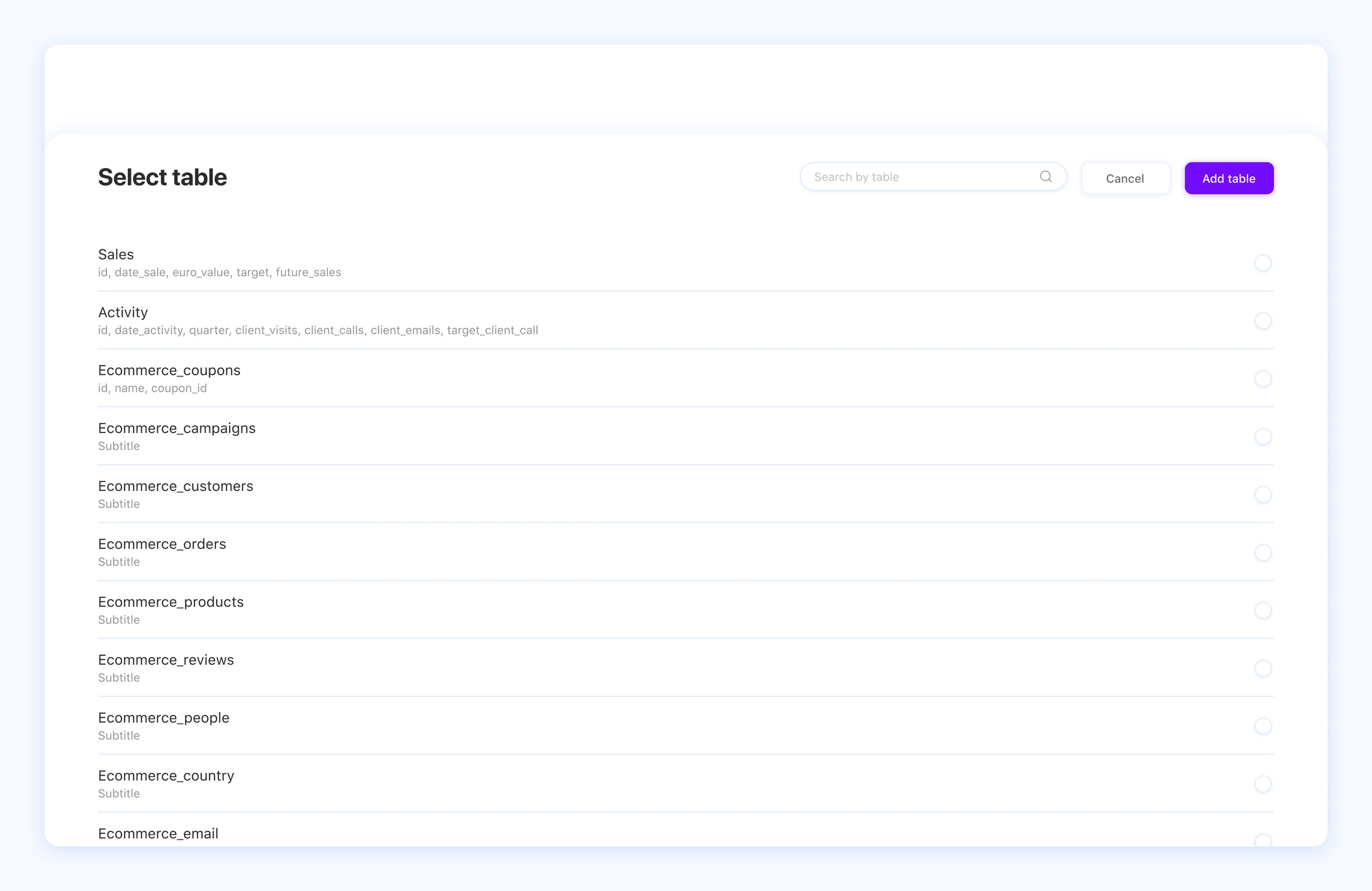The image size is (1372, 891).
Task: Pick the Ecommerce_campaigns radio button
Action: [x=1263, y=437]
